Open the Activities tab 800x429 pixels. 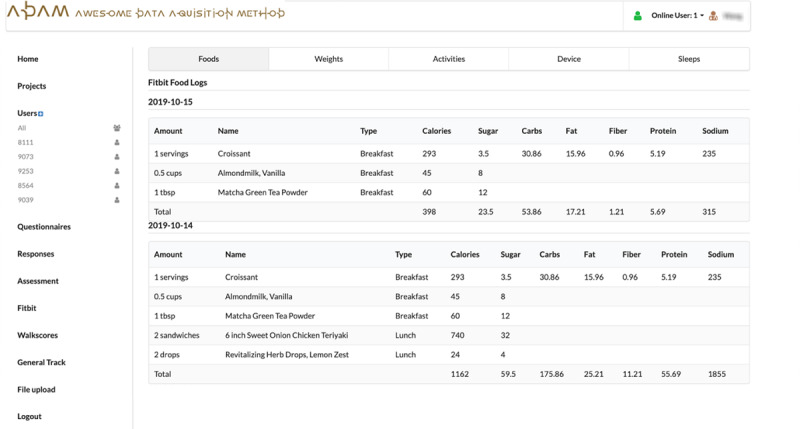click(x=448, y=59)
